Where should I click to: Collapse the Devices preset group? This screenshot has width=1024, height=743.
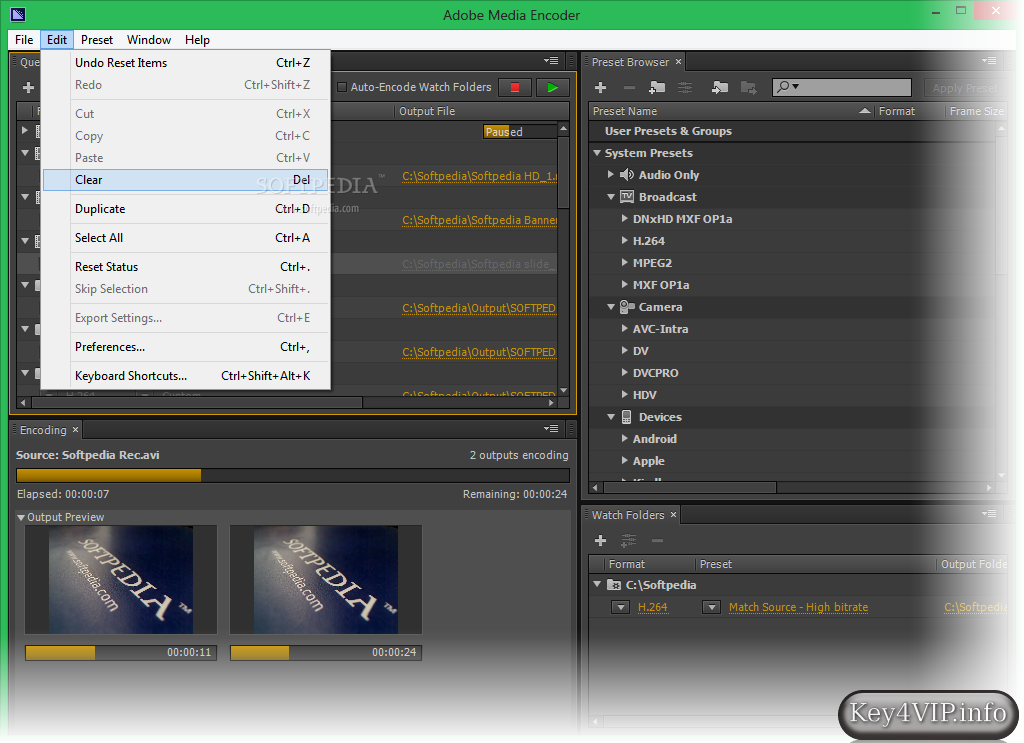(x=611, y=417)
